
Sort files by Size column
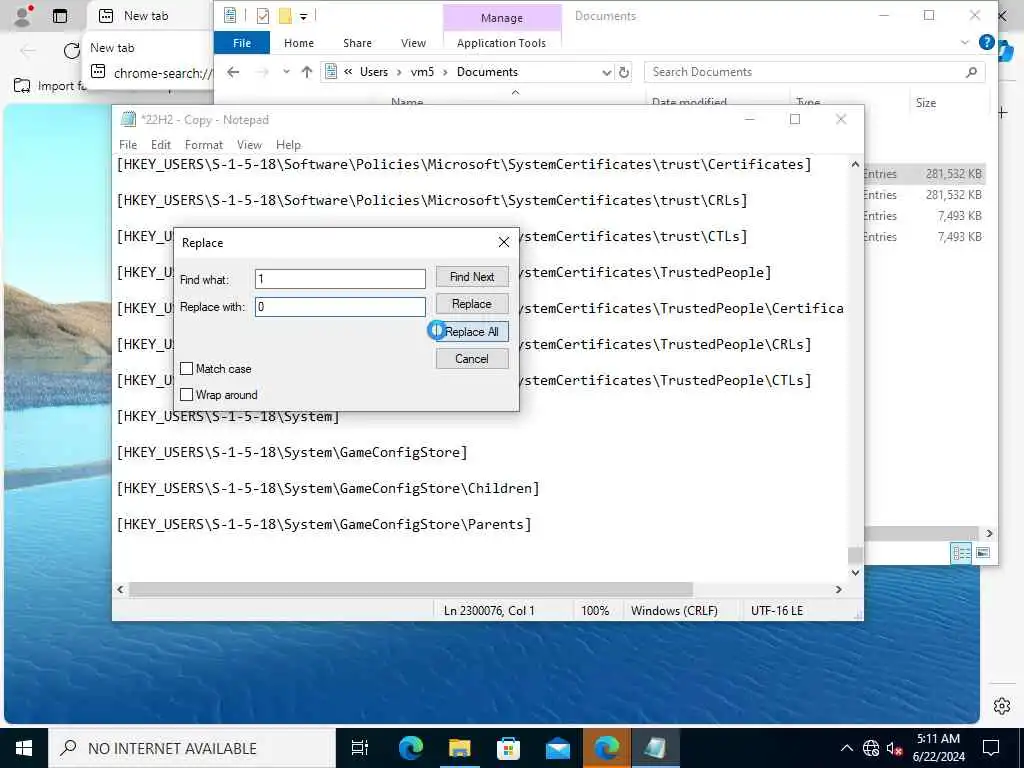point(925,103)
